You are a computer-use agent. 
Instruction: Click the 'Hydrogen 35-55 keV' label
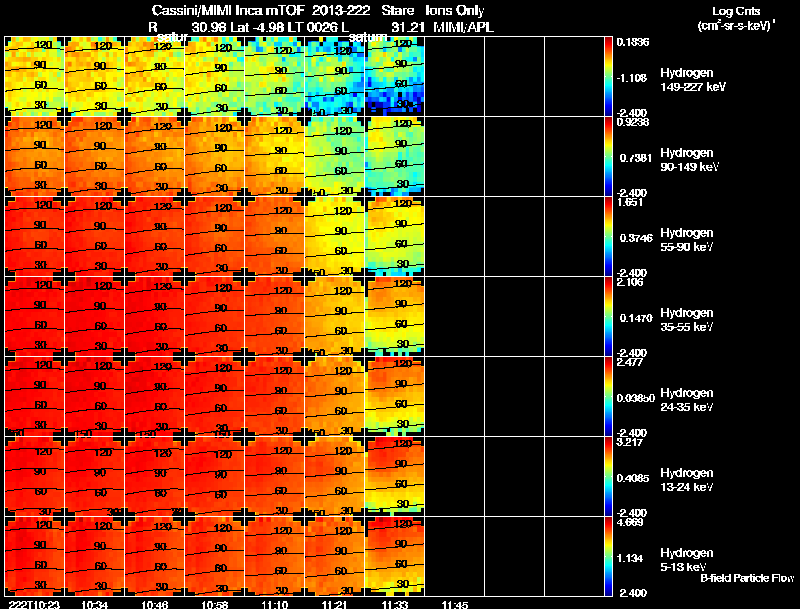(x=687, y=320)
